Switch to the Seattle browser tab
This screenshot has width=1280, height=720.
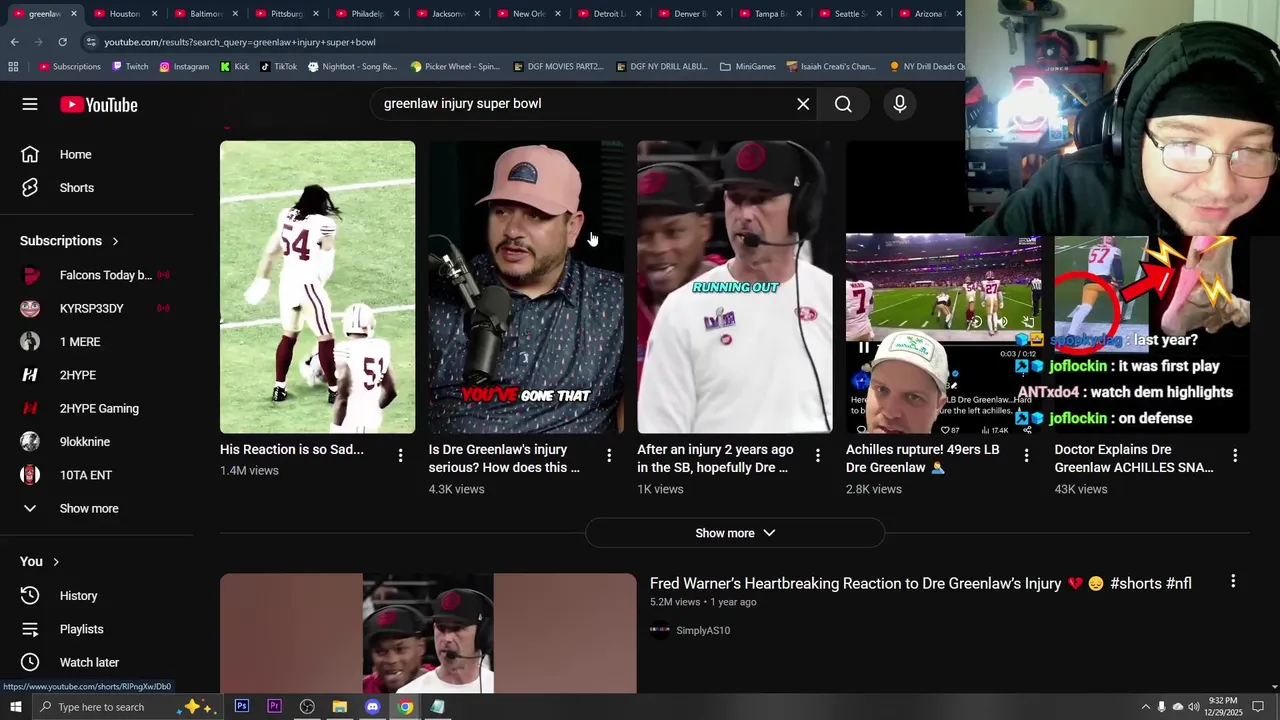pos(851,14)
